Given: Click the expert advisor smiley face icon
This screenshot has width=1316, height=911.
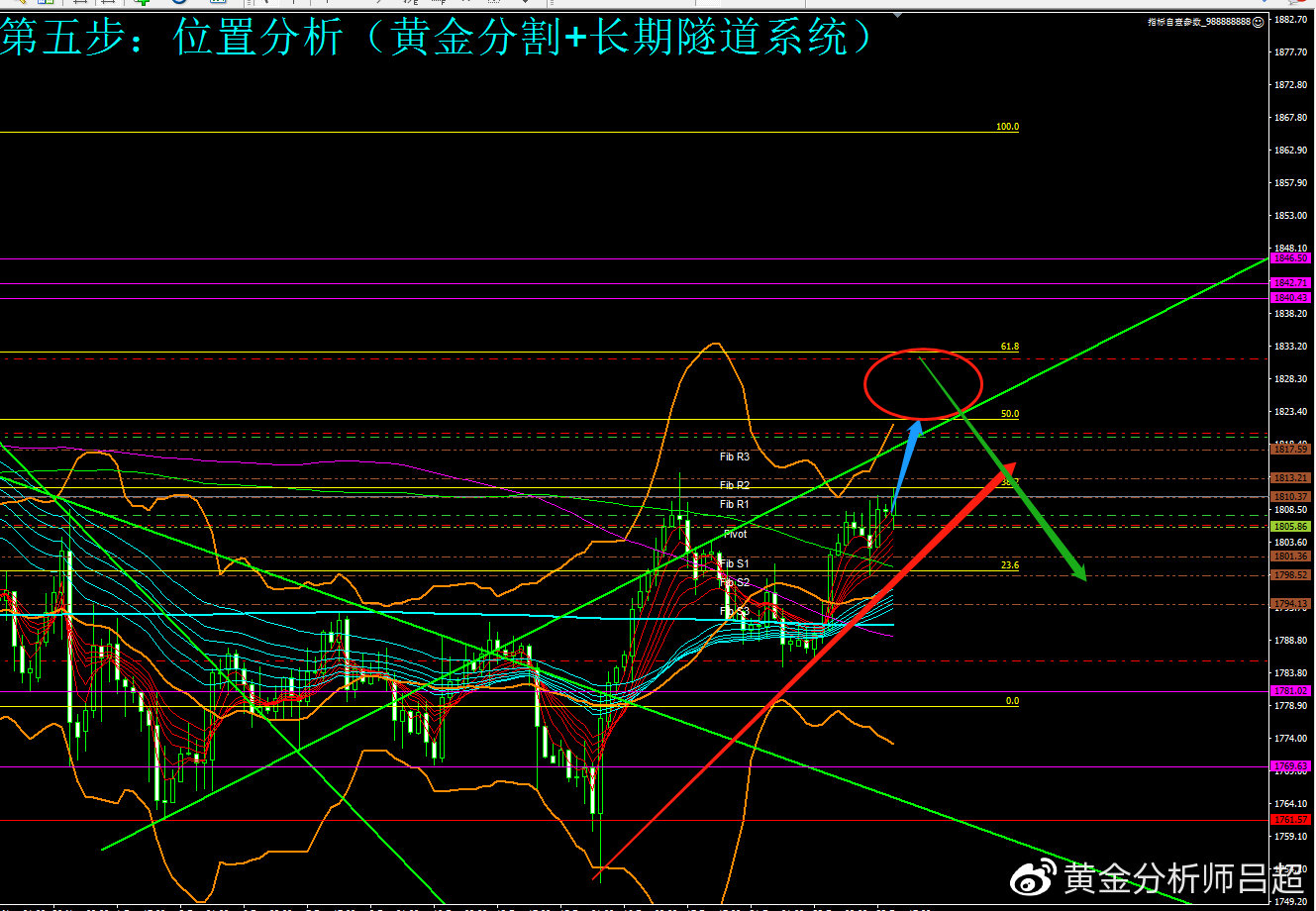Looking at the screenshot, I should [x=1258, y=21].
